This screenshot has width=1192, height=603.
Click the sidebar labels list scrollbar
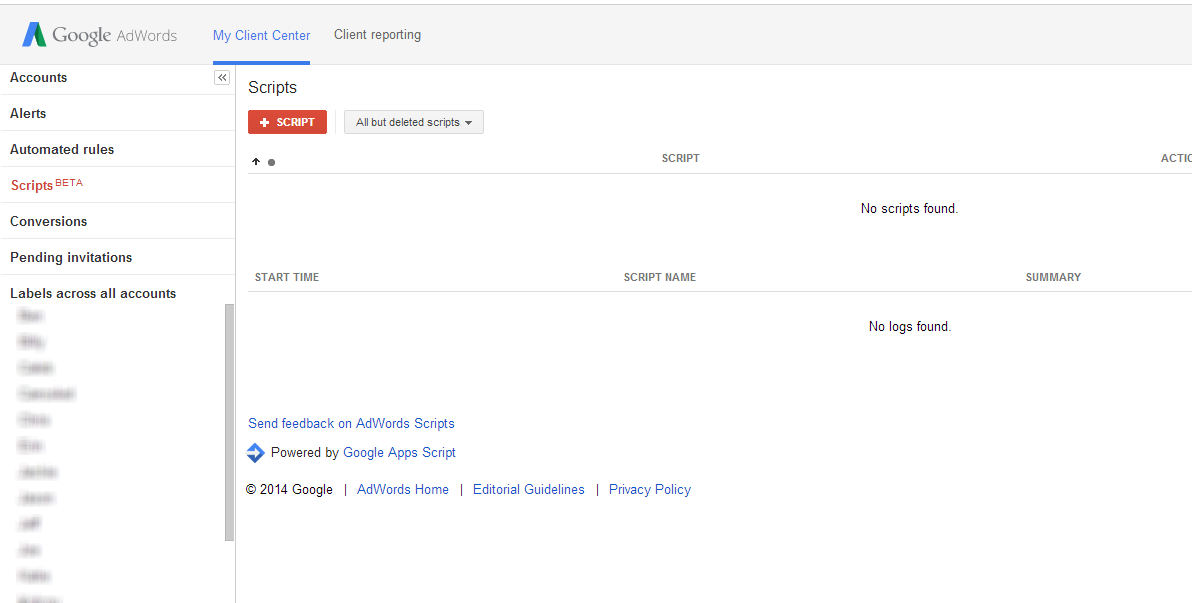(x=230, y=422)
